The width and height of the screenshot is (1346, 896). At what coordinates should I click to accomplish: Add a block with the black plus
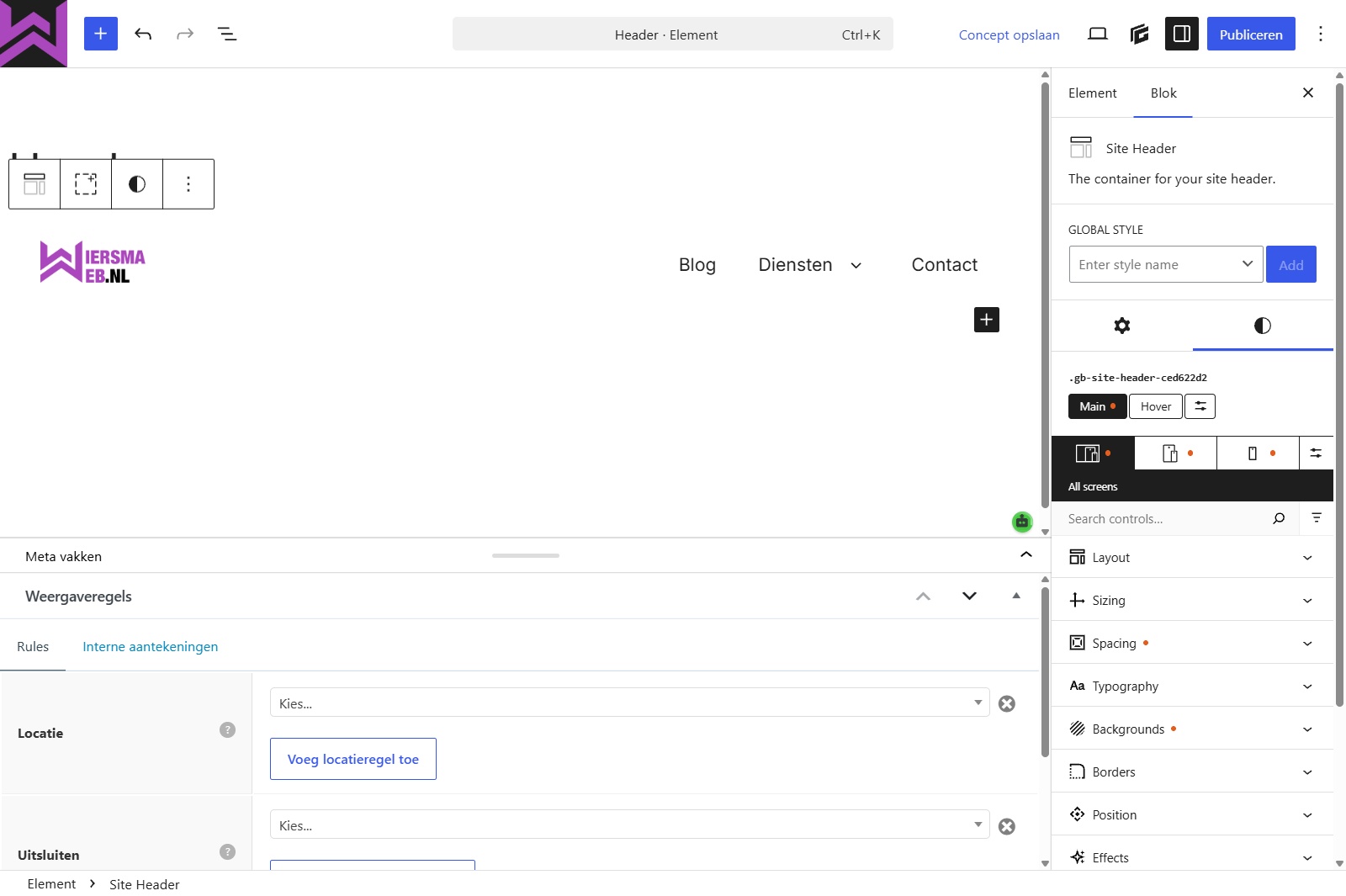point(987,320)
